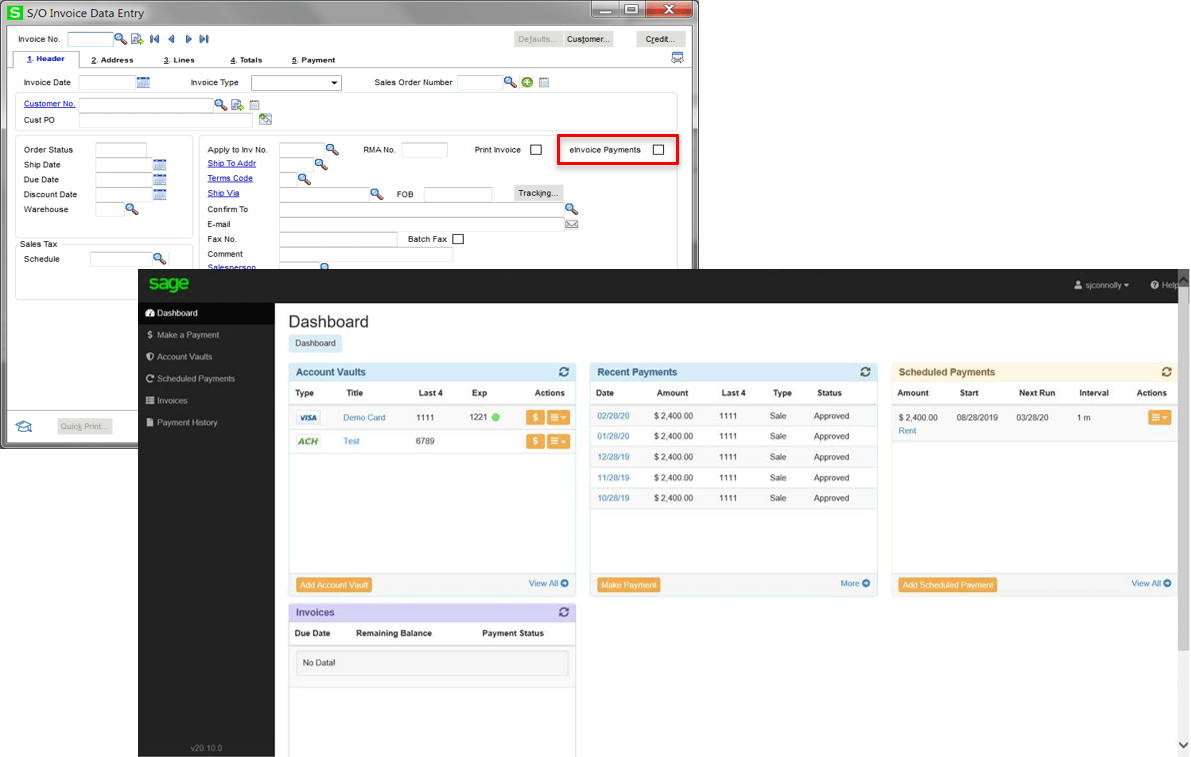The image size is (1191, 757).
Task: Click More link in Recent Payments
Action: 855,584
